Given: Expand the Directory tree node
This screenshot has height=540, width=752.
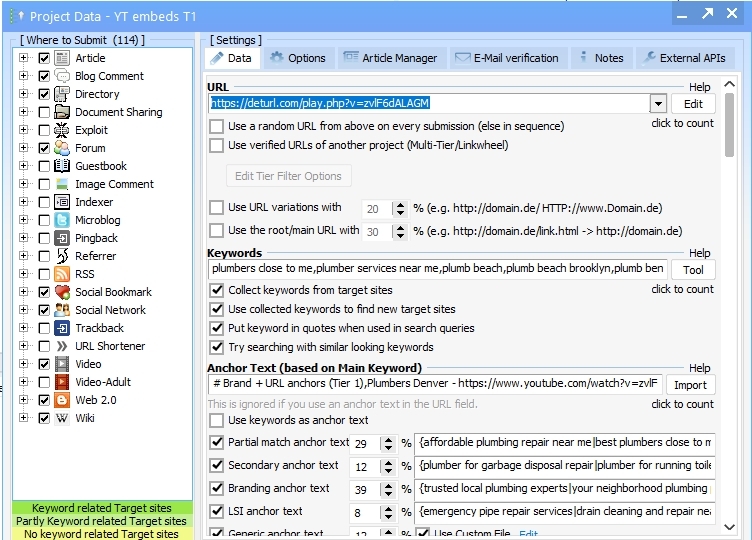Looking at the screenshot, I should tap(24, 94).
